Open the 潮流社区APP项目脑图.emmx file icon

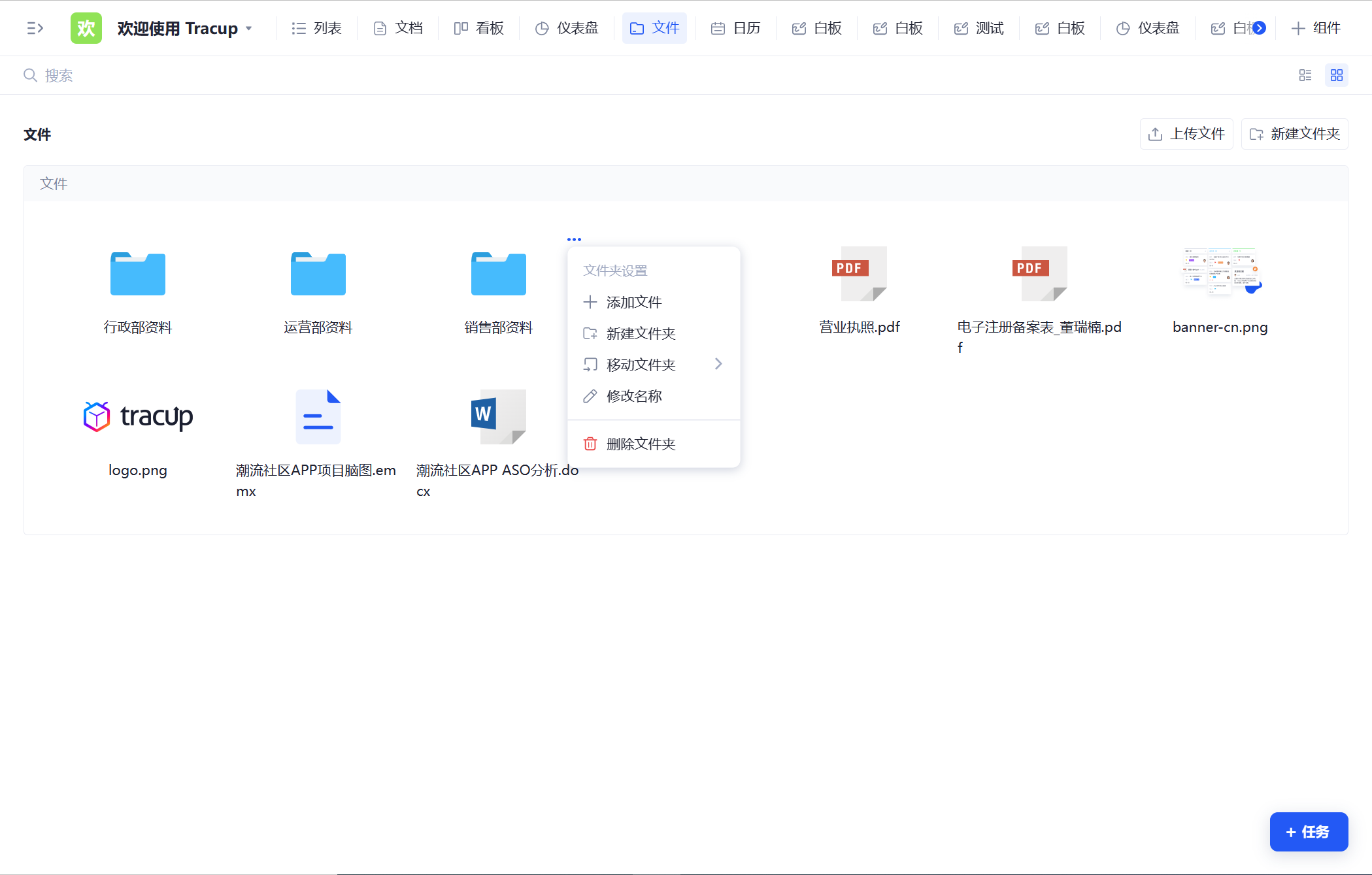coord(318,417)
